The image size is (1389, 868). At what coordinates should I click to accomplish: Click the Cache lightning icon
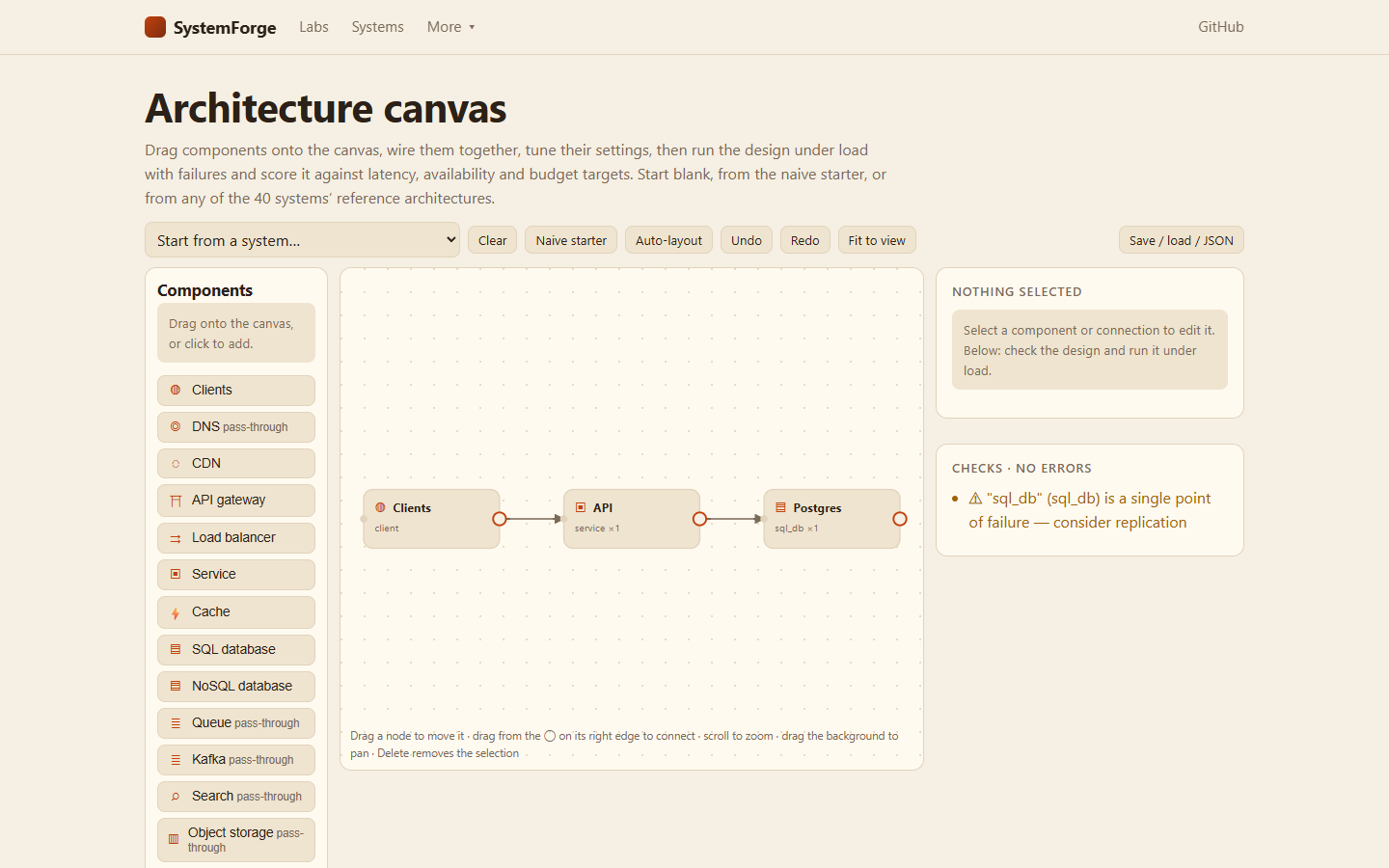tap(176, 612)
